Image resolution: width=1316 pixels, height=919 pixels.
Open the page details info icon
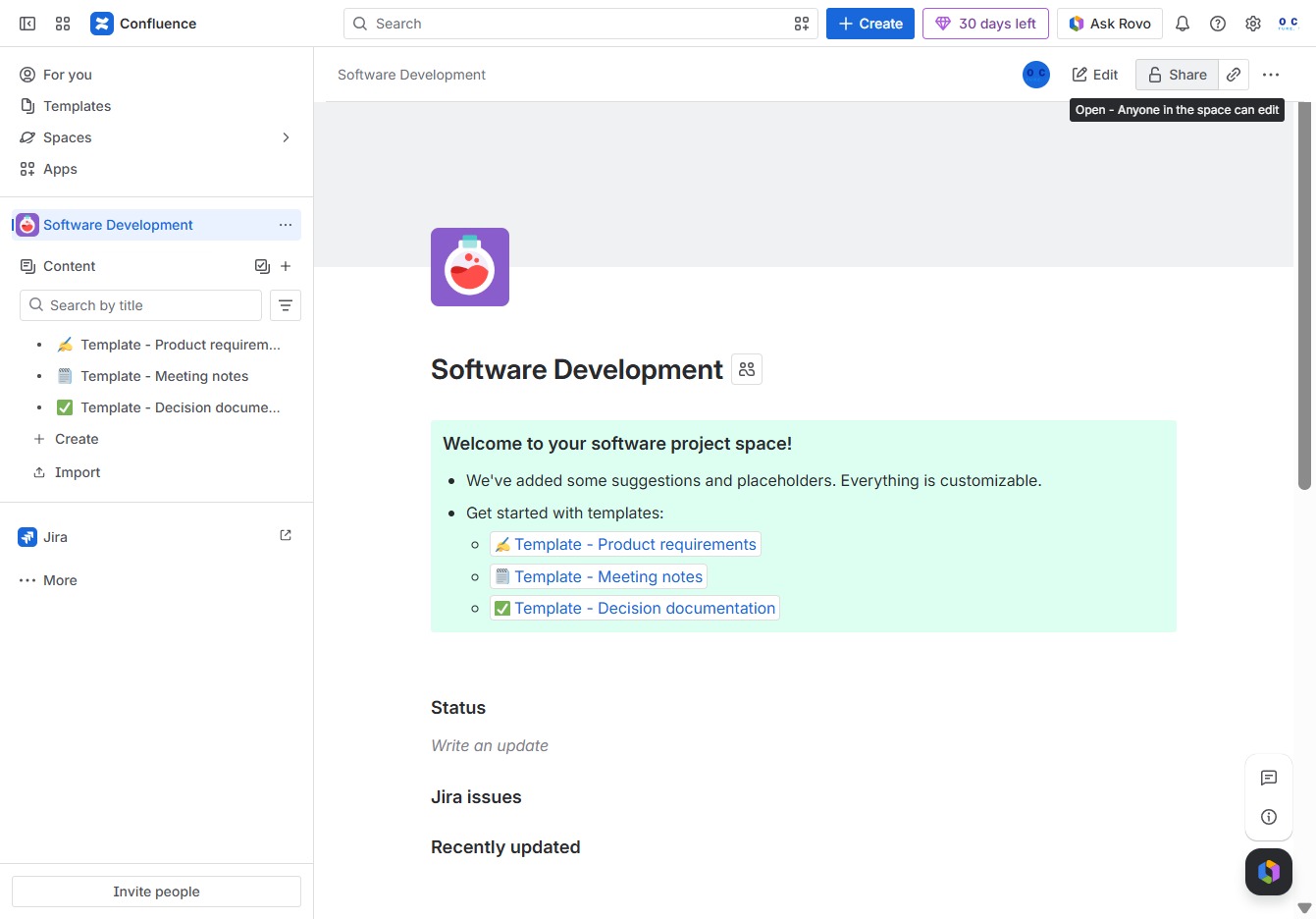click(x=1269, y=817)
